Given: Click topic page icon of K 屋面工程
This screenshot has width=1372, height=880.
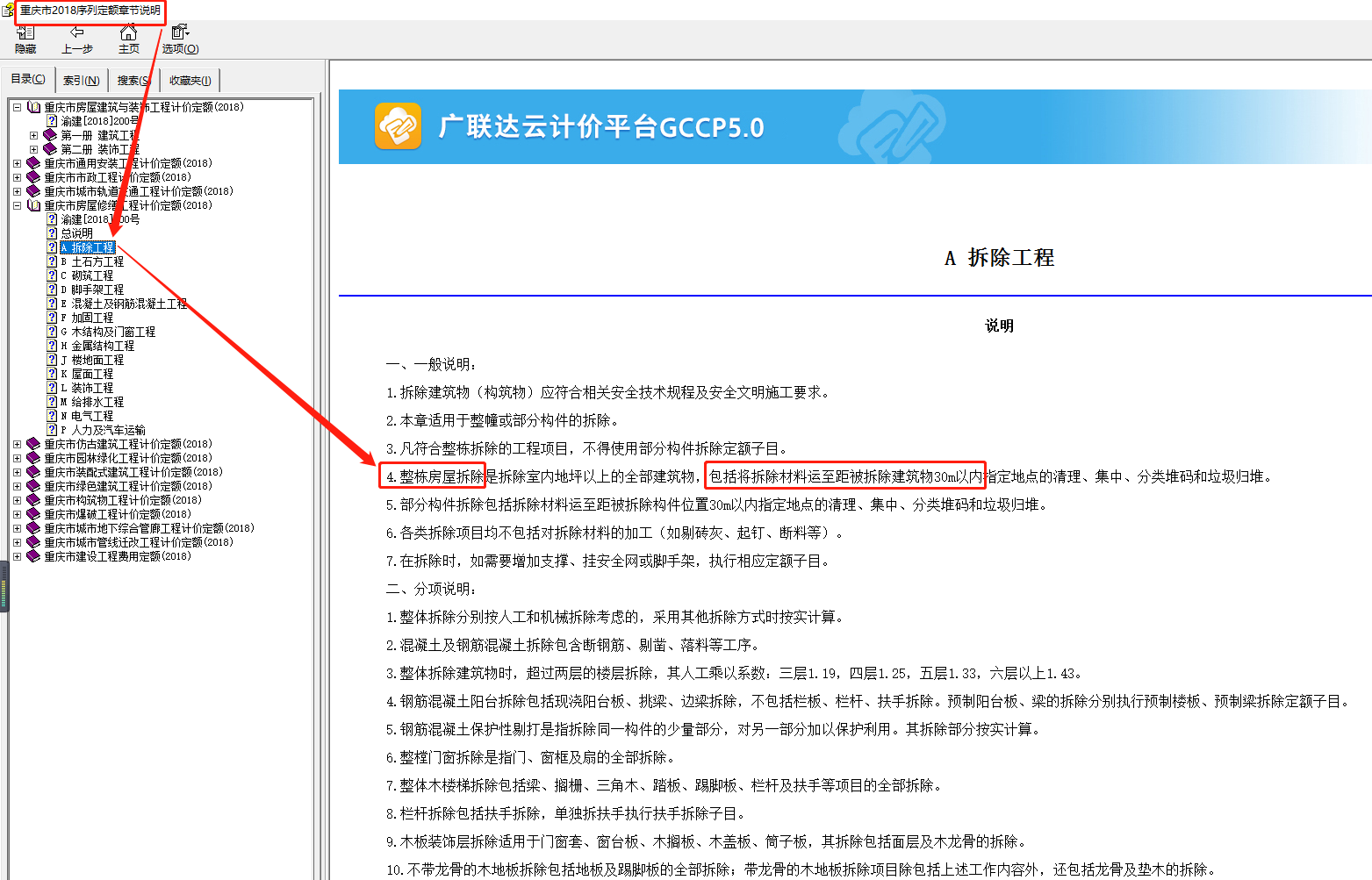Looking at the screenshot, I should coord(52,374).
